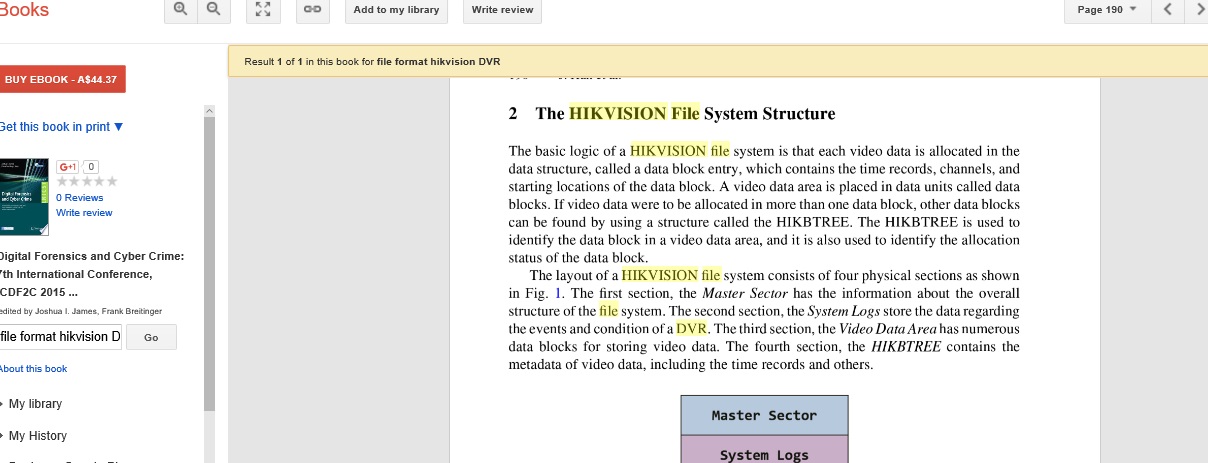Click the G+1 button

pos(69,166)
